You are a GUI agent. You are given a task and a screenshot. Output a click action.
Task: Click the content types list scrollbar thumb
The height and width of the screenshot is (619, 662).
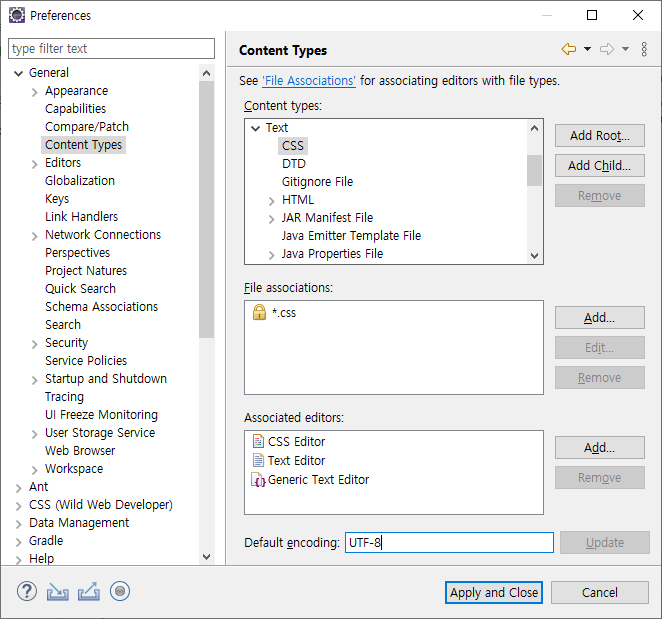pyautogui.click(x=534, y=170)
